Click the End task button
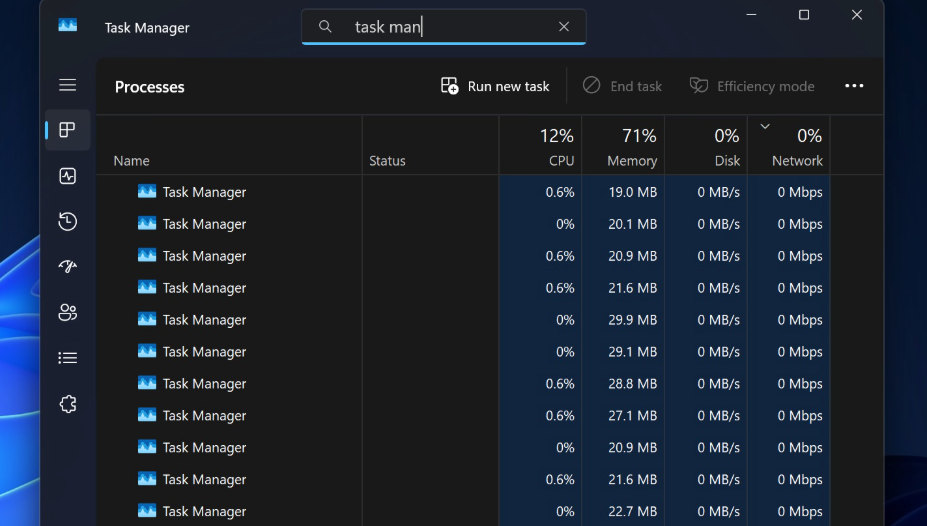Image resolution: width=927 pixels, height=526 pixels. [x=622, y=86]
